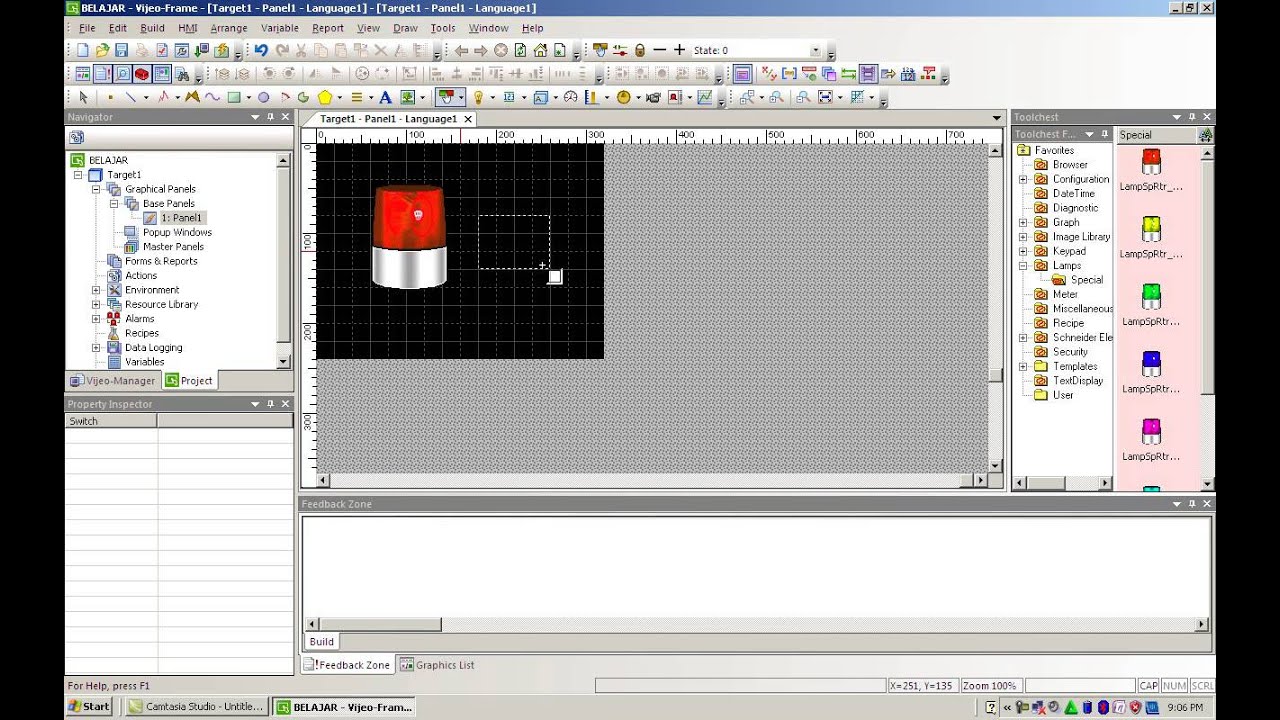Screen dimensions: 1280x720
Task: Select the Meter gauge tool
Action: point(571,97)
